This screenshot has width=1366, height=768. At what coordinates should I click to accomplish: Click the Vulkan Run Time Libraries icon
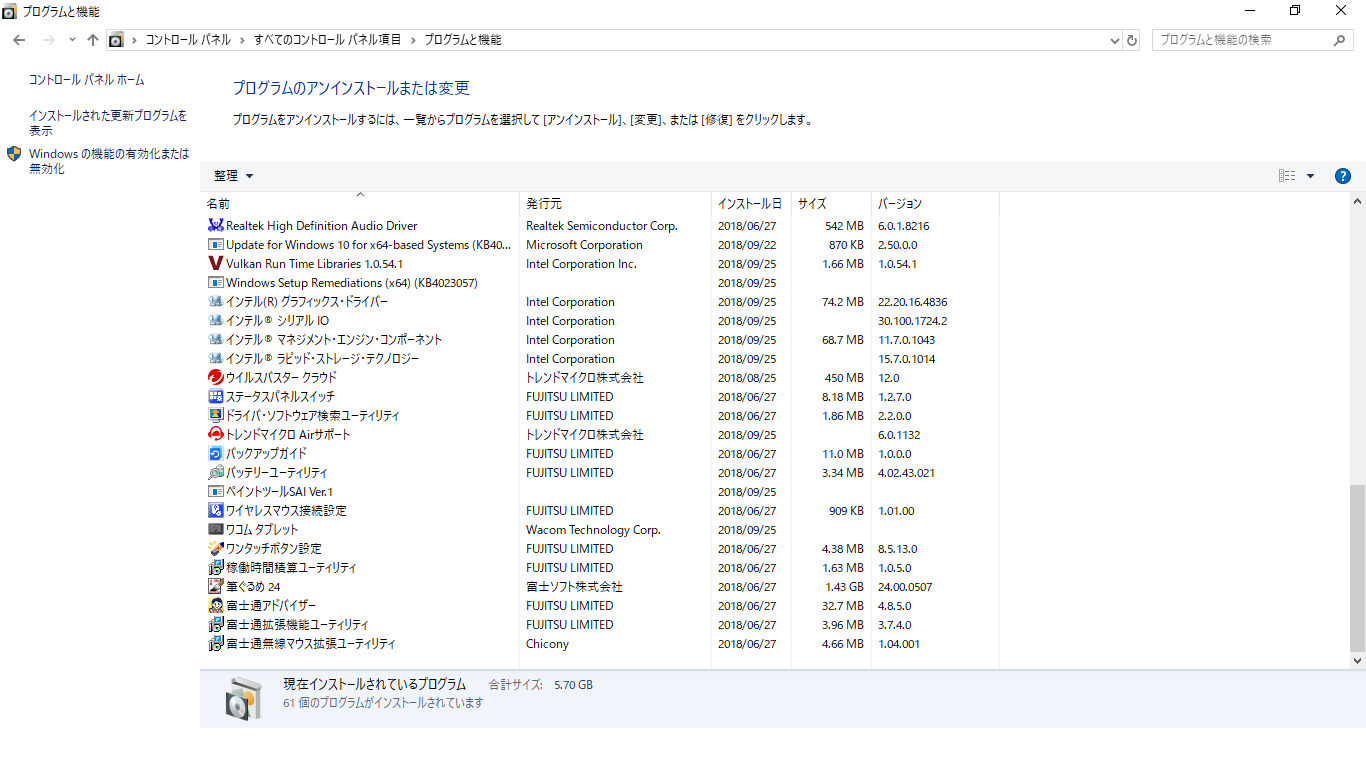click(215, 264)
